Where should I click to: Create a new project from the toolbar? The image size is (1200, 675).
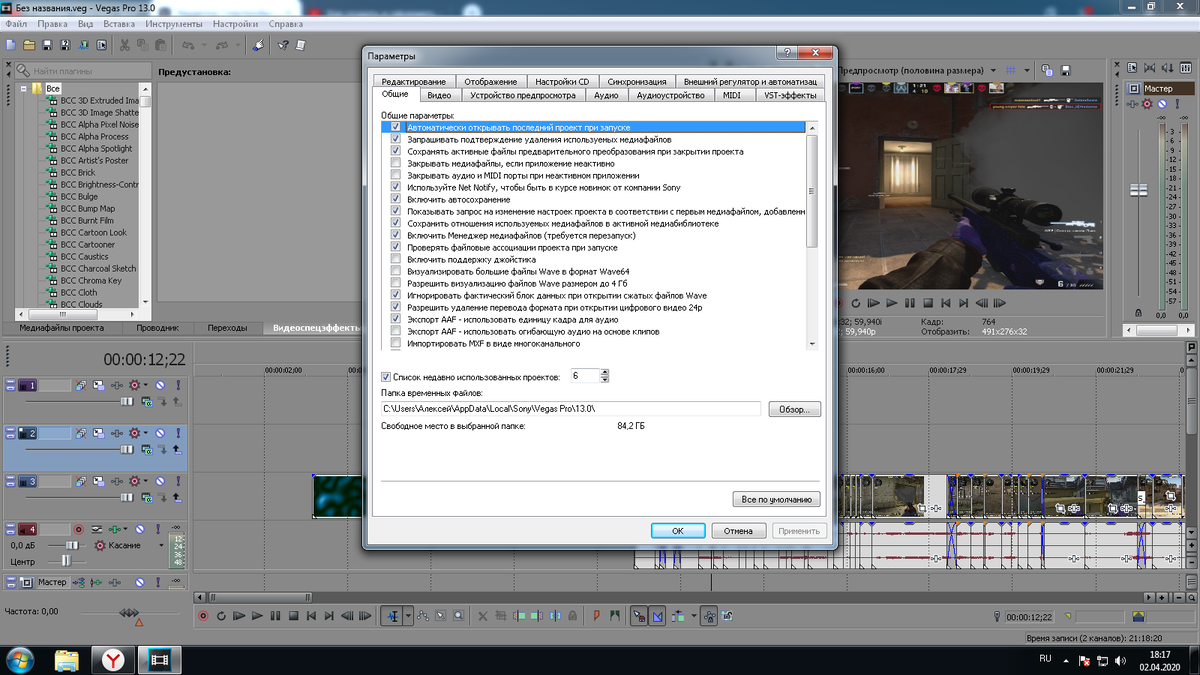10,45
